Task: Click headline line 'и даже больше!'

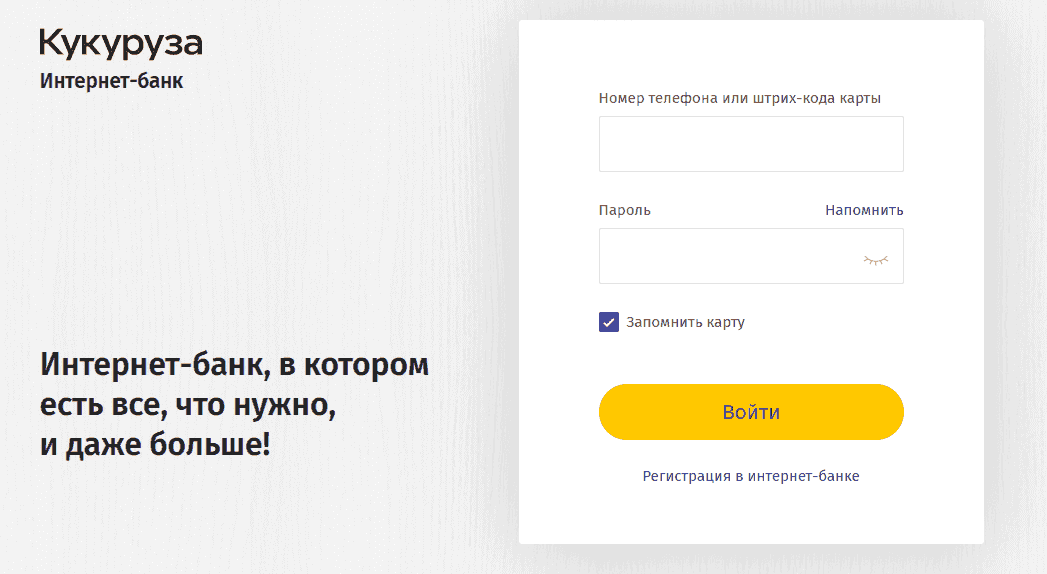Action: (155, 443)
